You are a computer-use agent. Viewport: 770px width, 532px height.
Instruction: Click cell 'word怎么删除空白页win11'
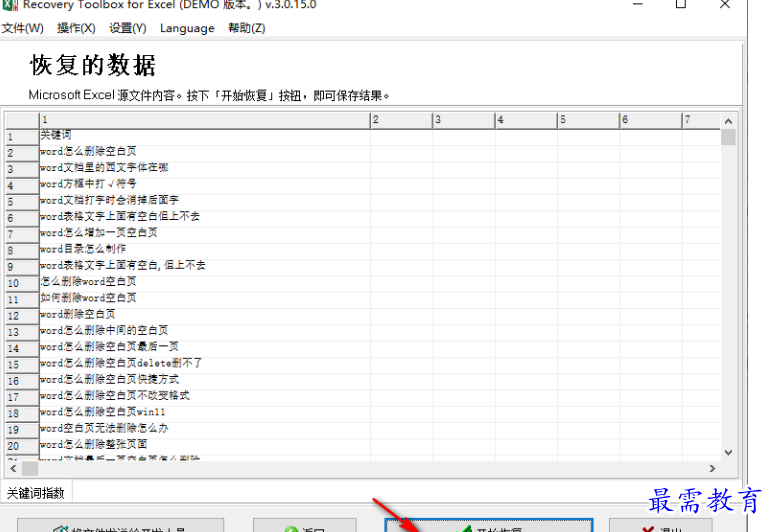204,412
